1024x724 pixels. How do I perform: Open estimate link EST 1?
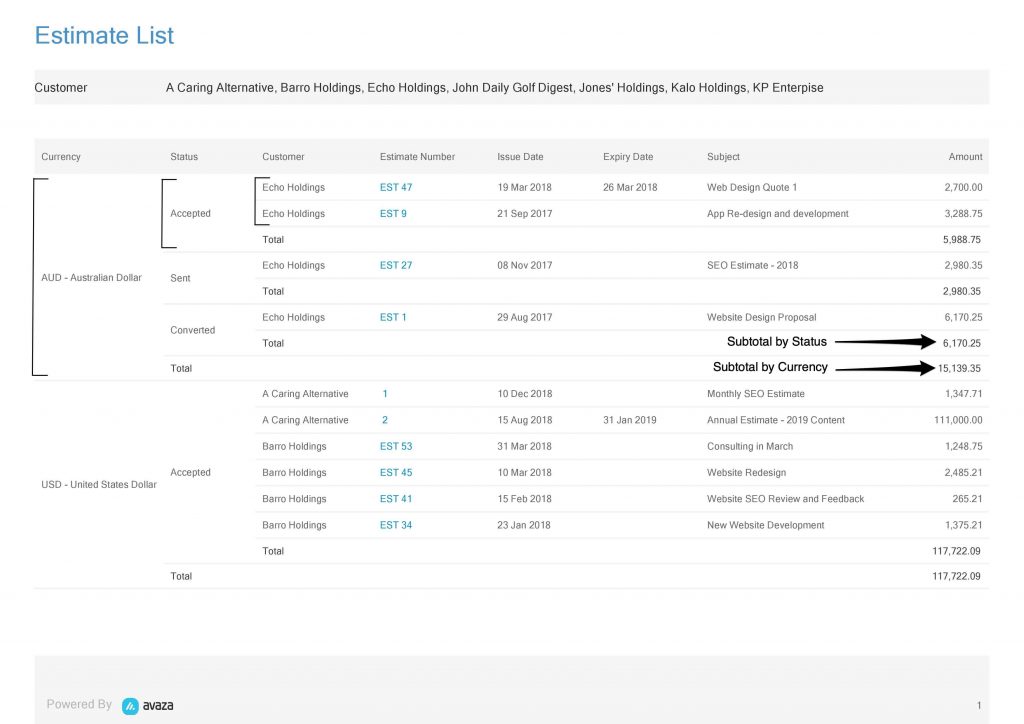(x=393, y=317)
